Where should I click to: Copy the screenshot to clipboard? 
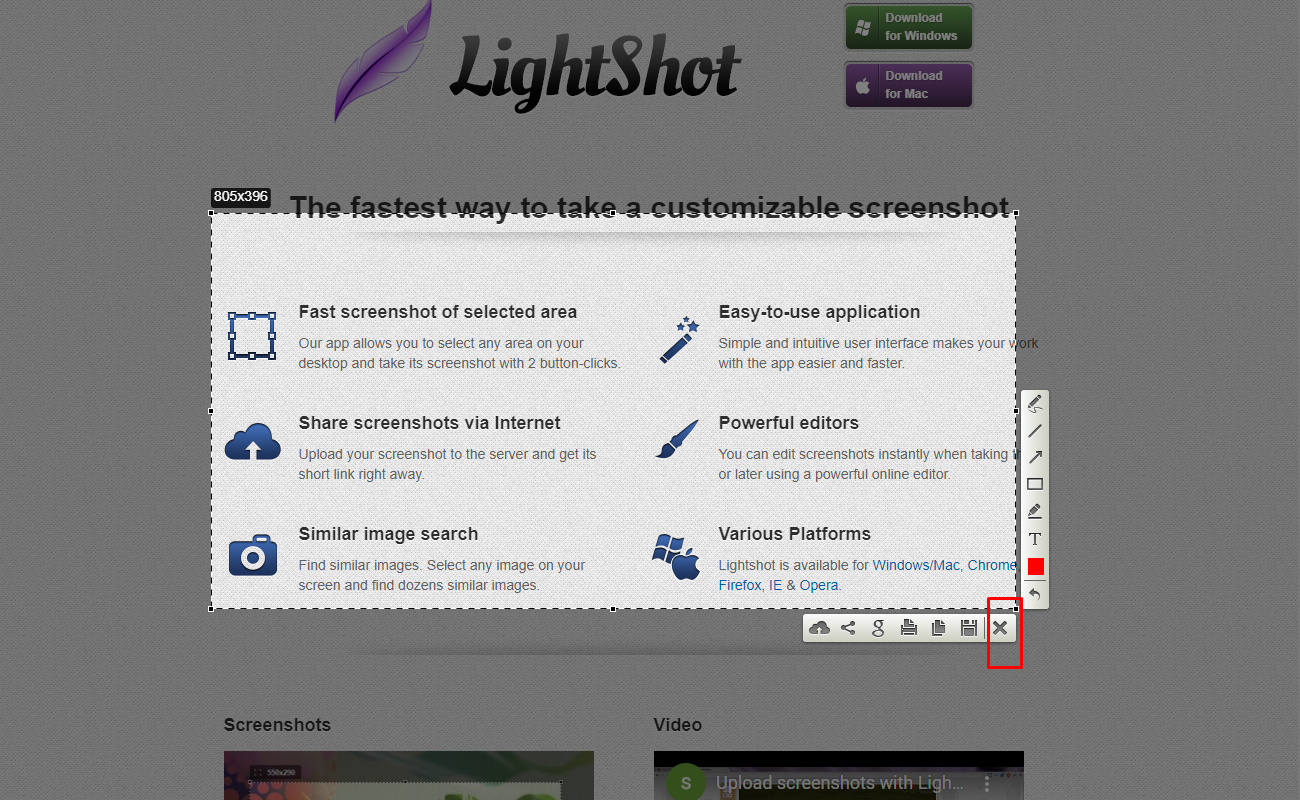click(938, 628)
